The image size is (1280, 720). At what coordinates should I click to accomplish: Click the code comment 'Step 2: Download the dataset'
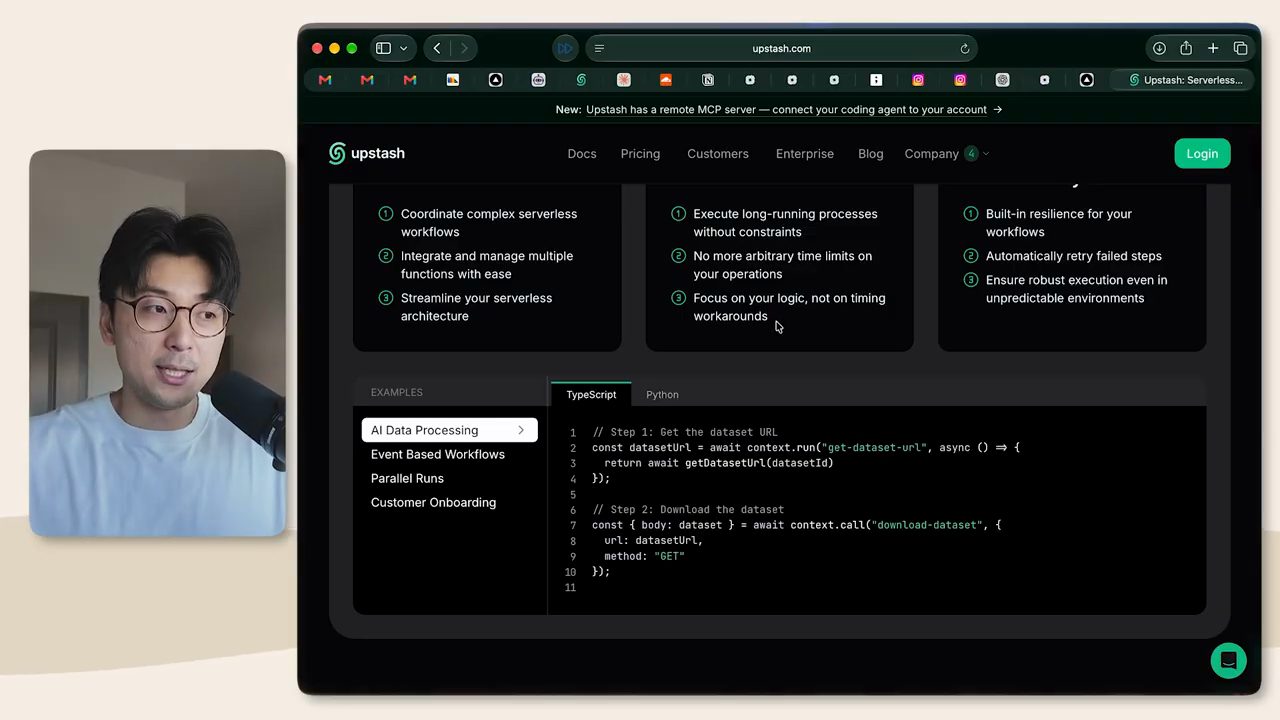pyautogui.click(x=688, y=510)
